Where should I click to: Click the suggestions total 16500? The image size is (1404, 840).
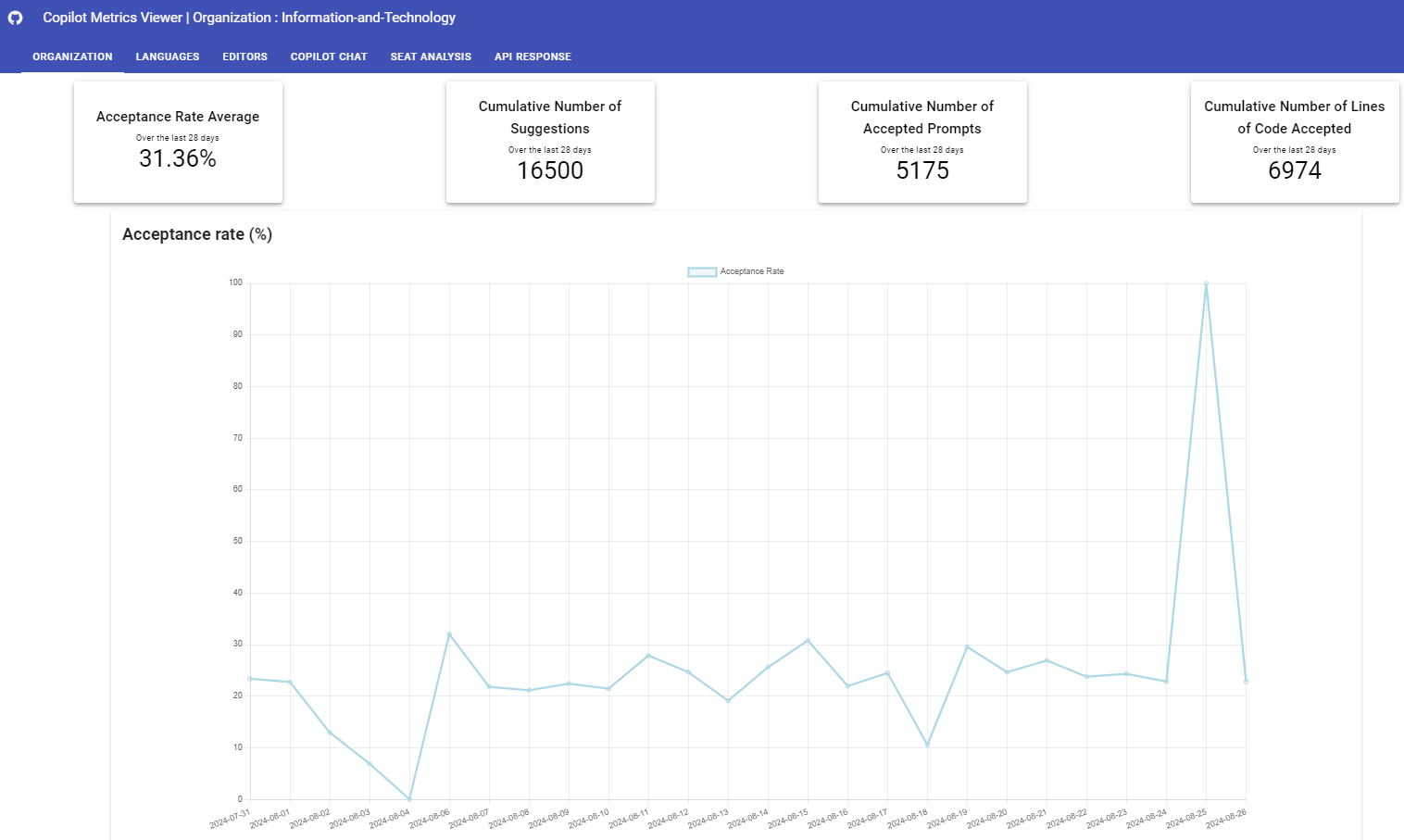tap(550, 171)
